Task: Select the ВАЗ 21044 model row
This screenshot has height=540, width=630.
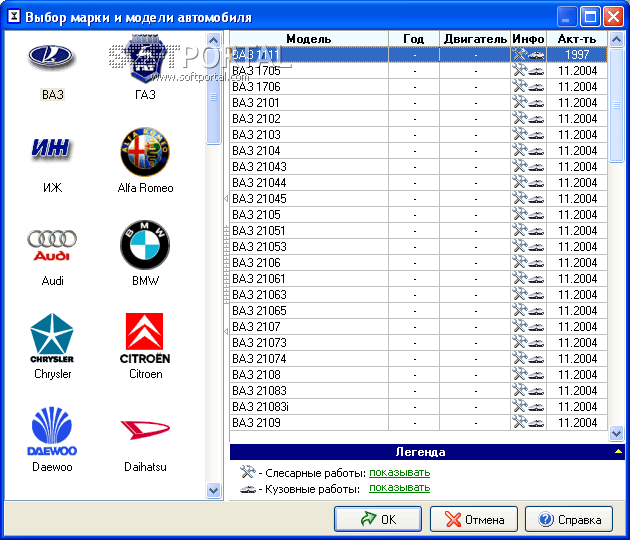Action: [418, 183]
